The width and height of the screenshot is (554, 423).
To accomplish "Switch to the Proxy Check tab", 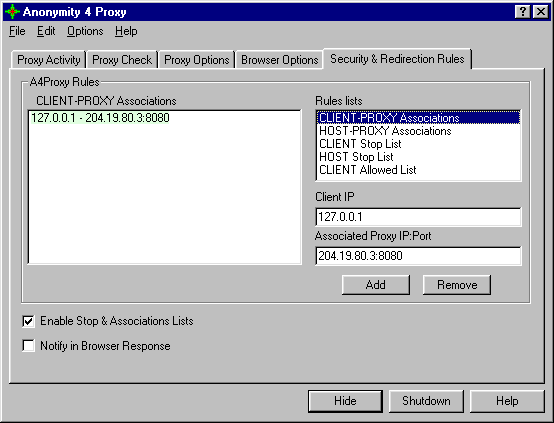I will coord(122,60).
